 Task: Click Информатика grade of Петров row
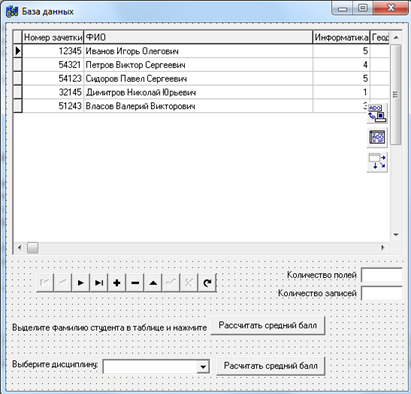[341, 65]
